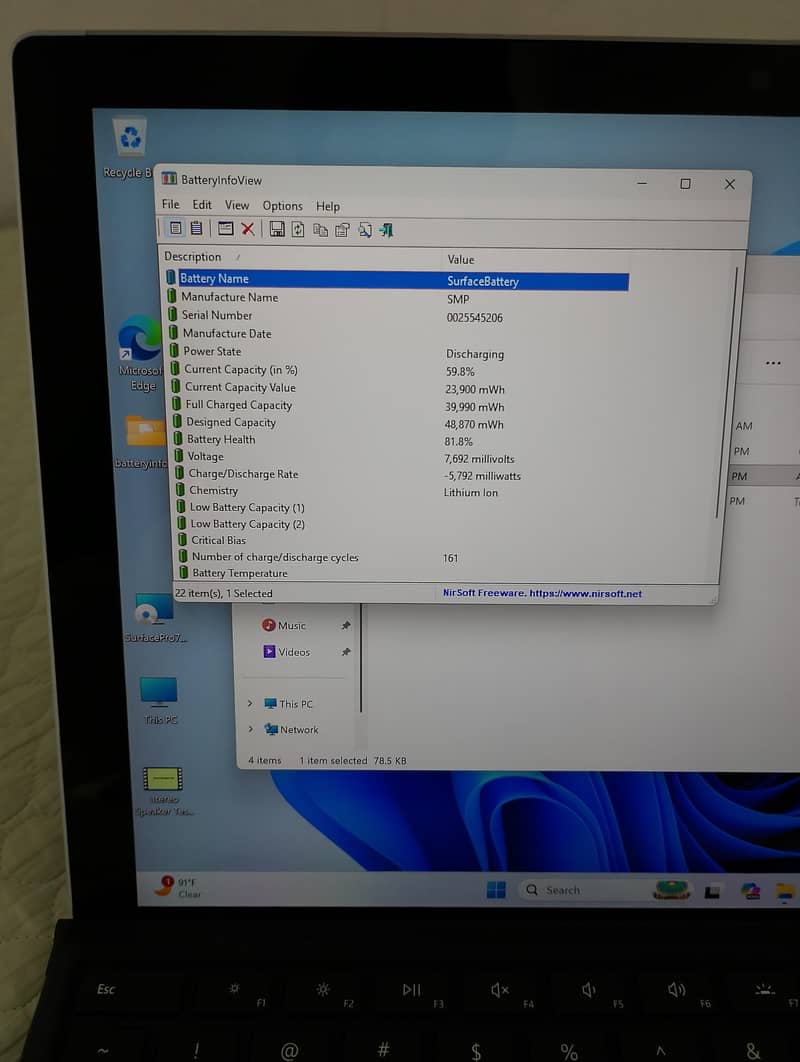The width and height of the screenshot is (800, 1062).
Task: Click the BatteryInfoView title bar icon
Action: (x=169, y=179)
